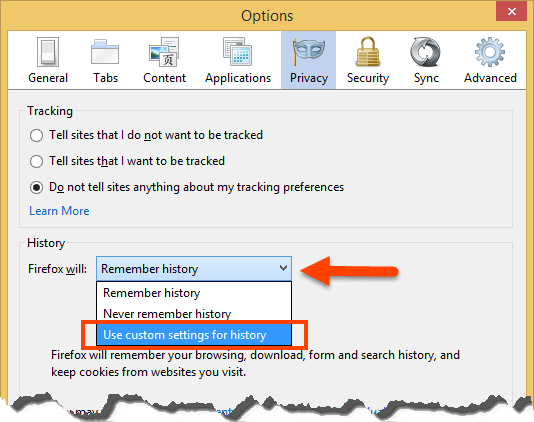This screenshot has height=422, width=534.
Task: Open the Content pictures icon panel
Action: tap(164, 60)
